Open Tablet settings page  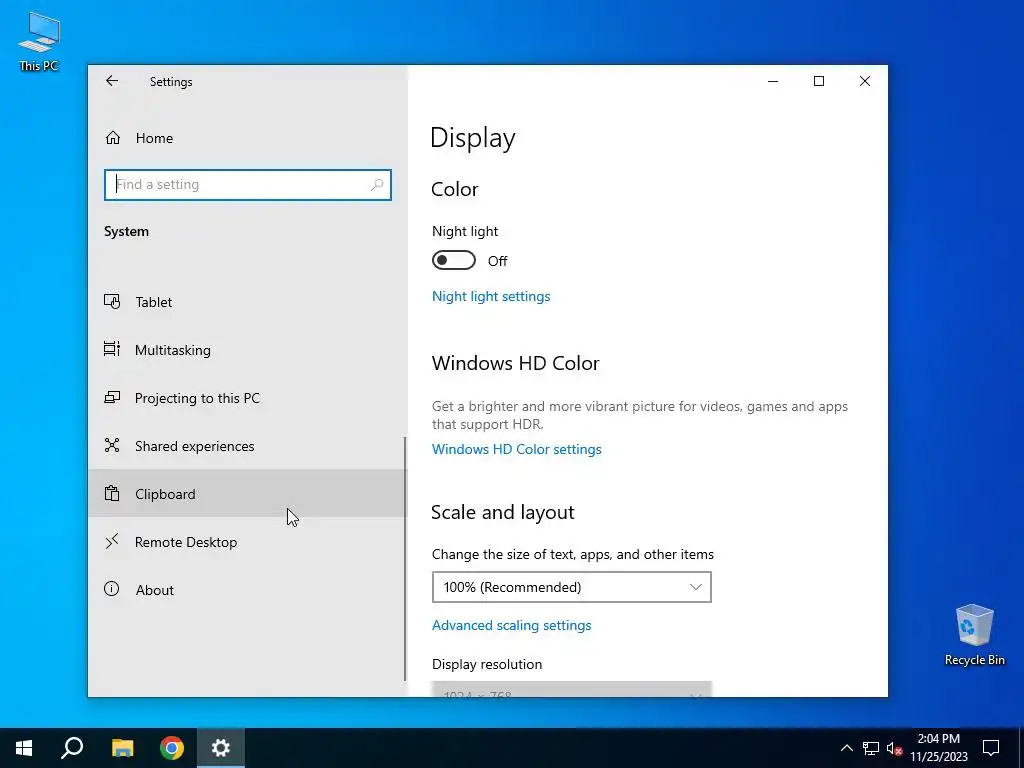click(x=247, y=302)
